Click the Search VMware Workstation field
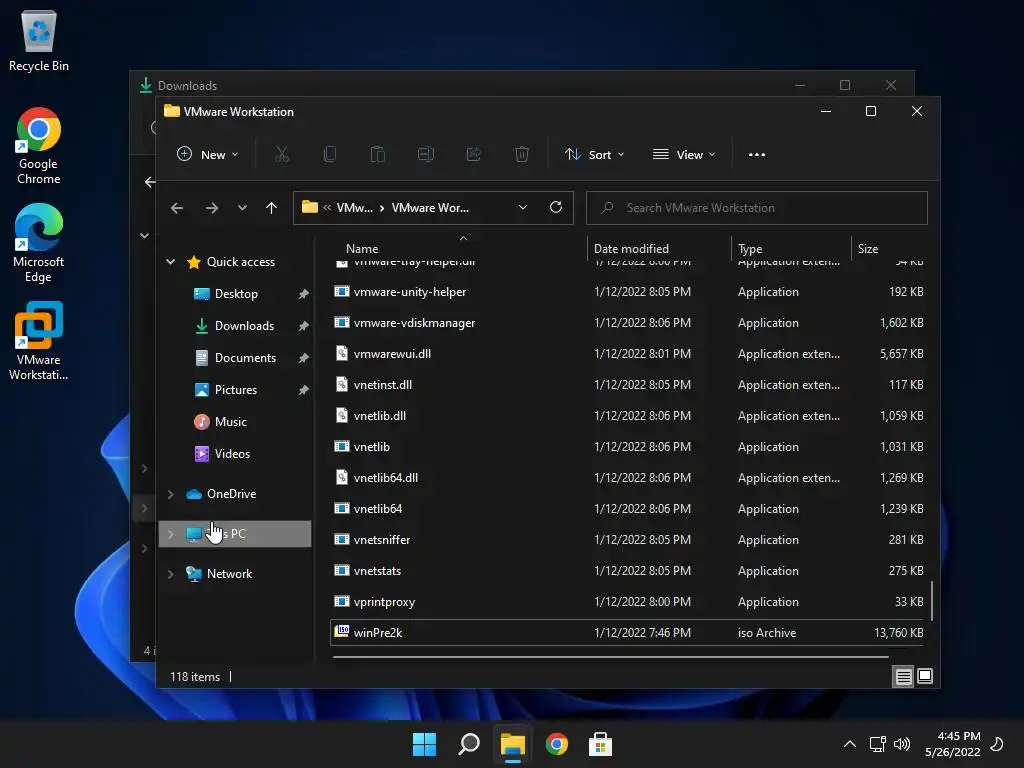1024x768 pixels. [x=757, y=208]
